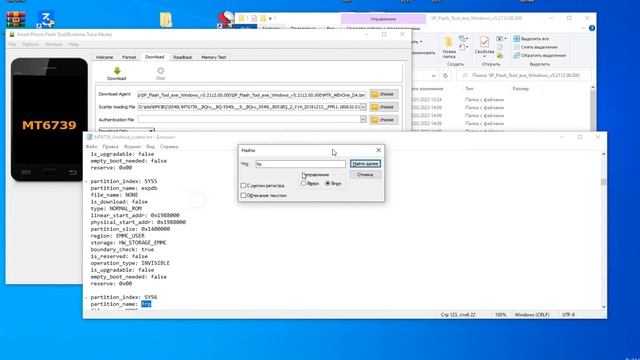Open the Flash Tool Help menu
The height and width of the screenshot is (360, 640).
[x=73, y=44]
